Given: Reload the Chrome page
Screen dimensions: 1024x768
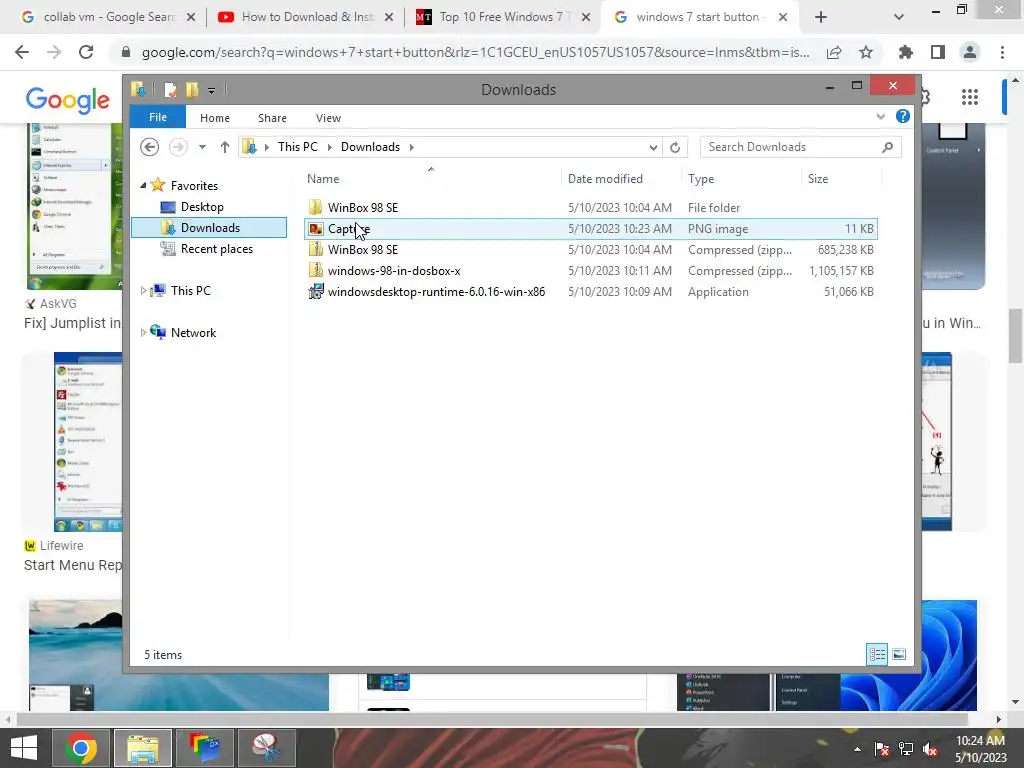Looking at the screenshot, I should coord(86,52).
